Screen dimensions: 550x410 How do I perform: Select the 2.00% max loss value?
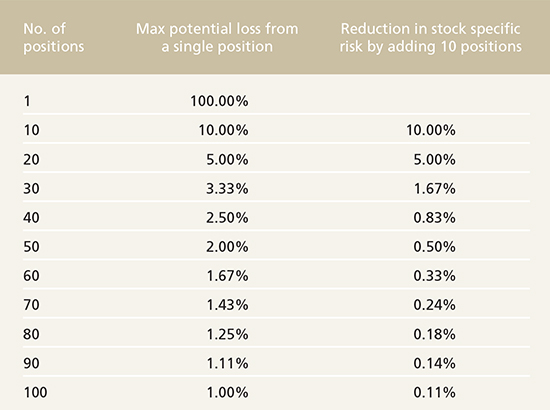pyautogui.click(x=227, y=247)
